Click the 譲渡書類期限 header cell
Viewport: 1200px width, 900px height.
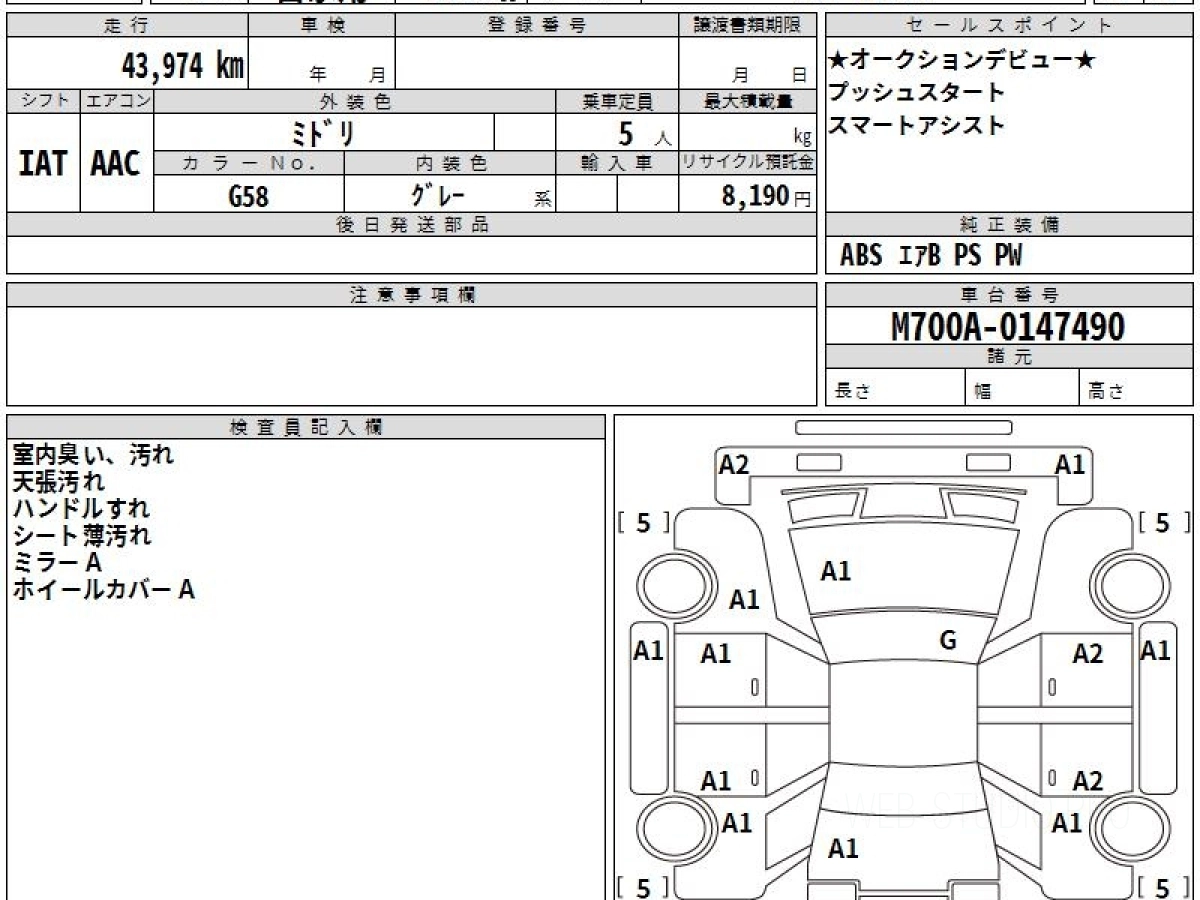point(747,26)
